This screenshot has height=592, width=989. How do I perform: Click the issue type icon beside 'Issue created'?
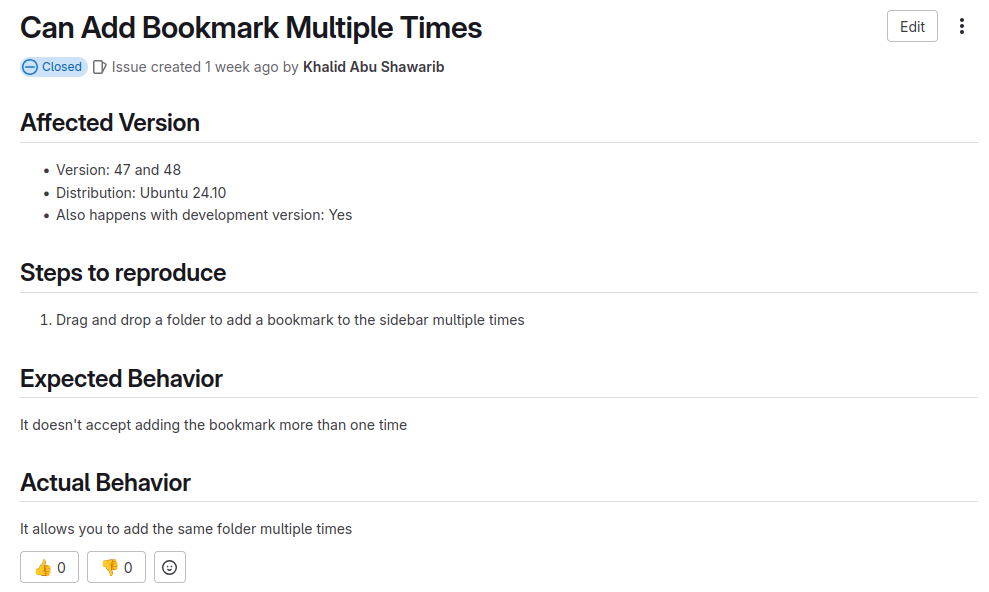coord(99,67)
